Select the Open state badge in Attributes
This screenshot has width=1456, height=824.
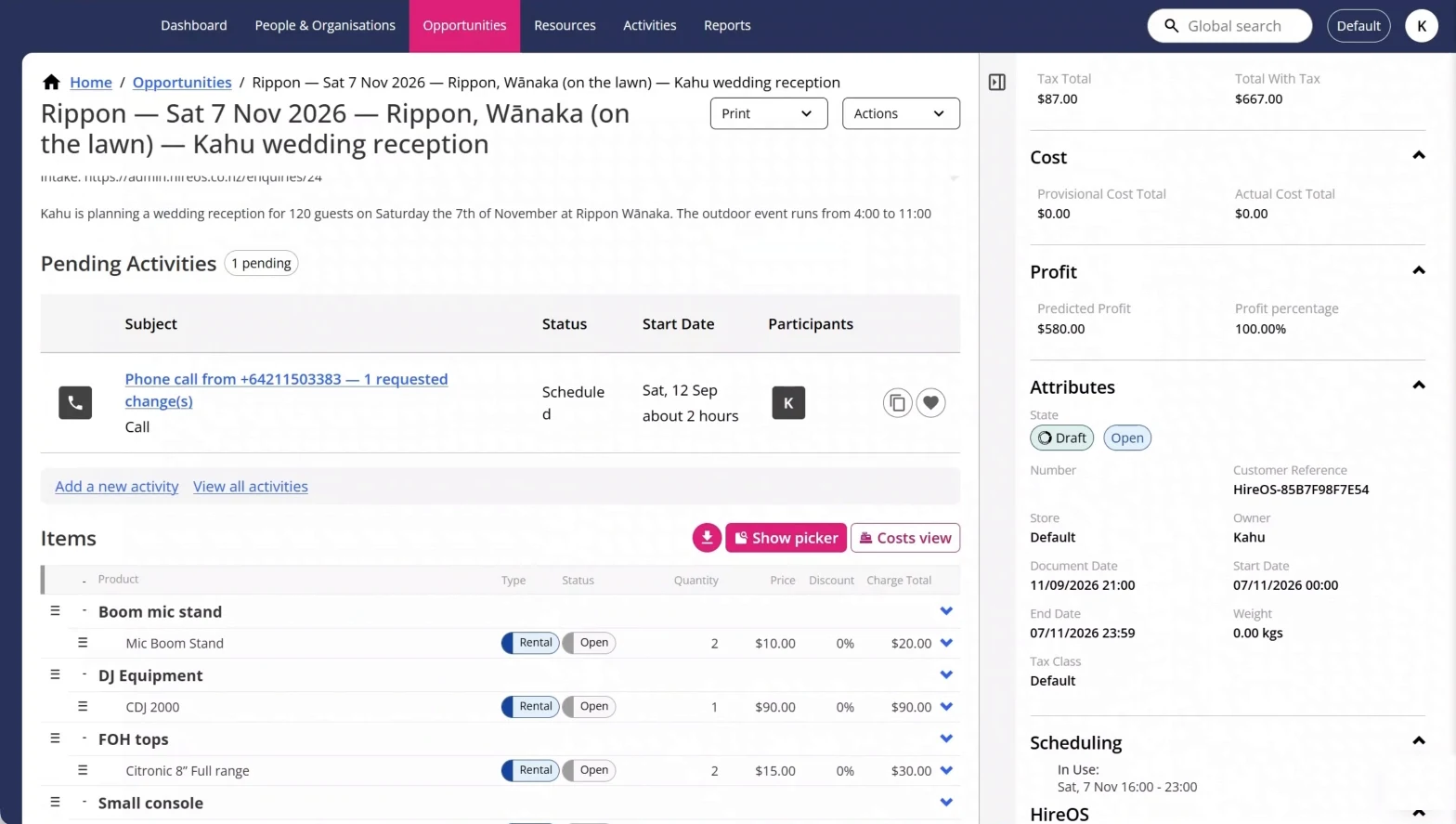click(x=1127, y=438)
